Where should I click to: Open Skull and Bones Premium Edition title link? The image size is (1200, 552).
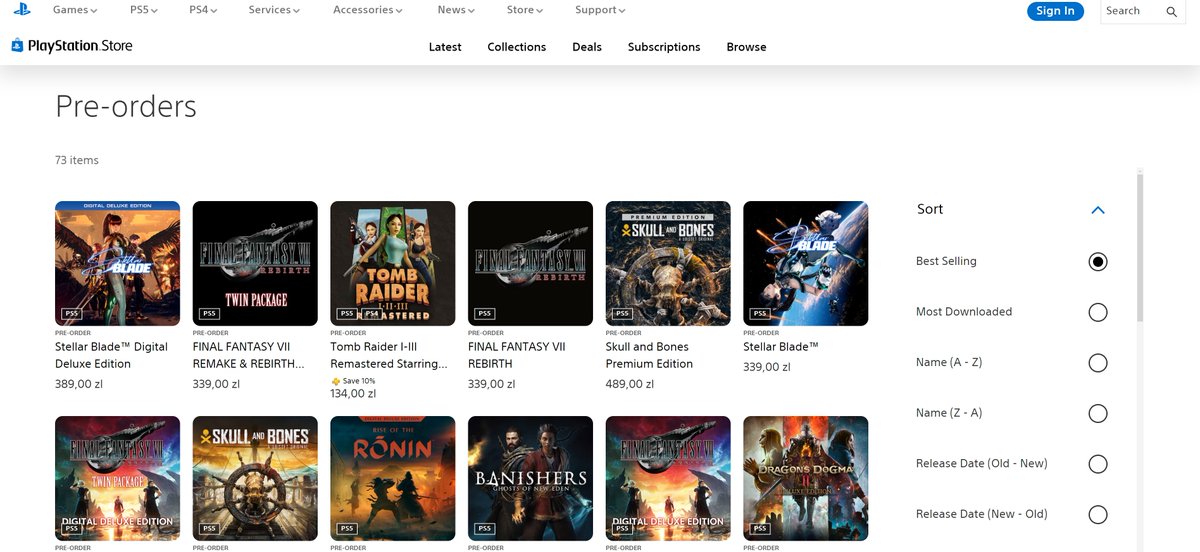tap(649, 355)
